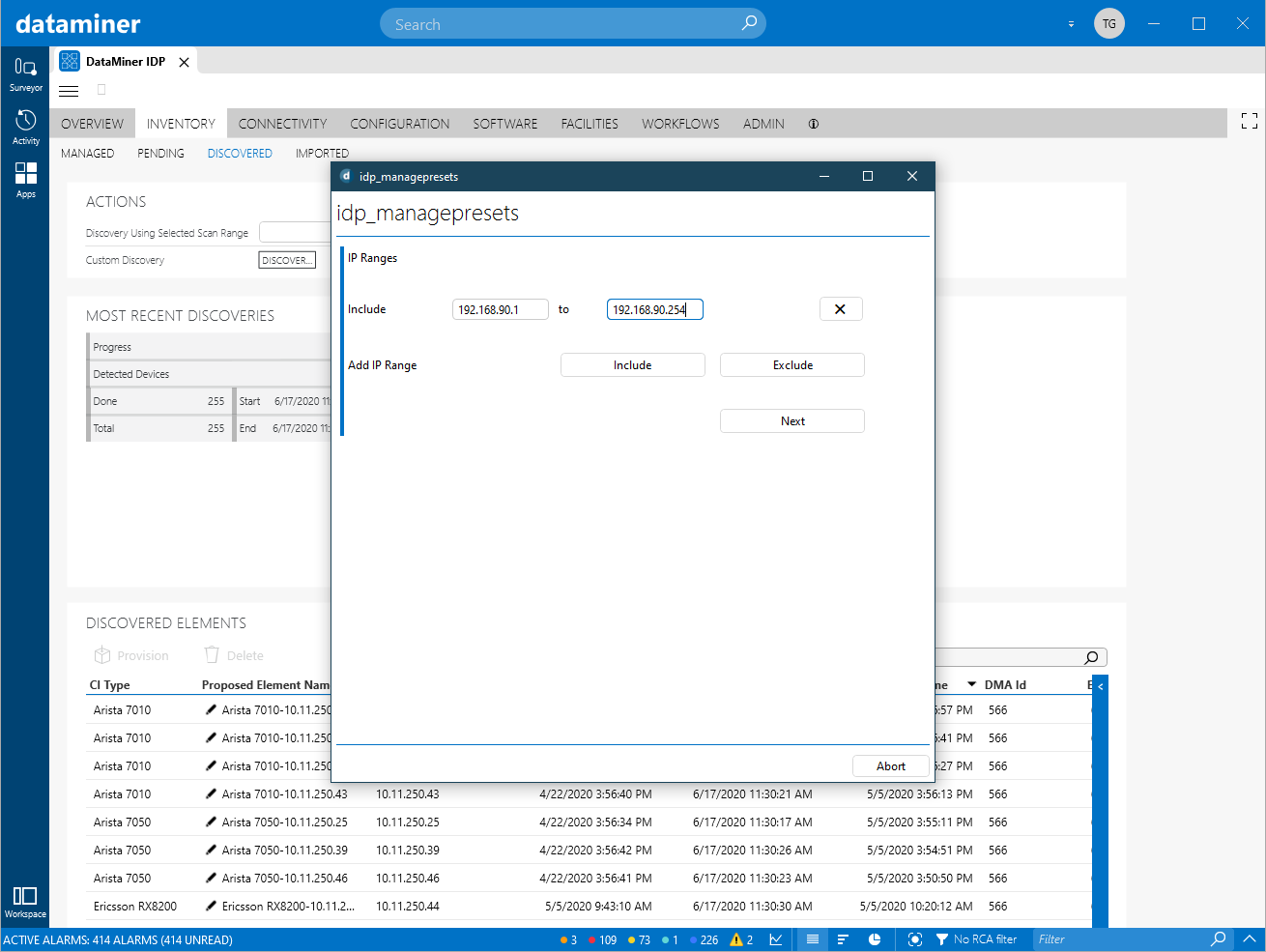Viewport: 1266px width, 952px height.
Task: Select IP cell 10.11.250.44
Action: (408, 907)
